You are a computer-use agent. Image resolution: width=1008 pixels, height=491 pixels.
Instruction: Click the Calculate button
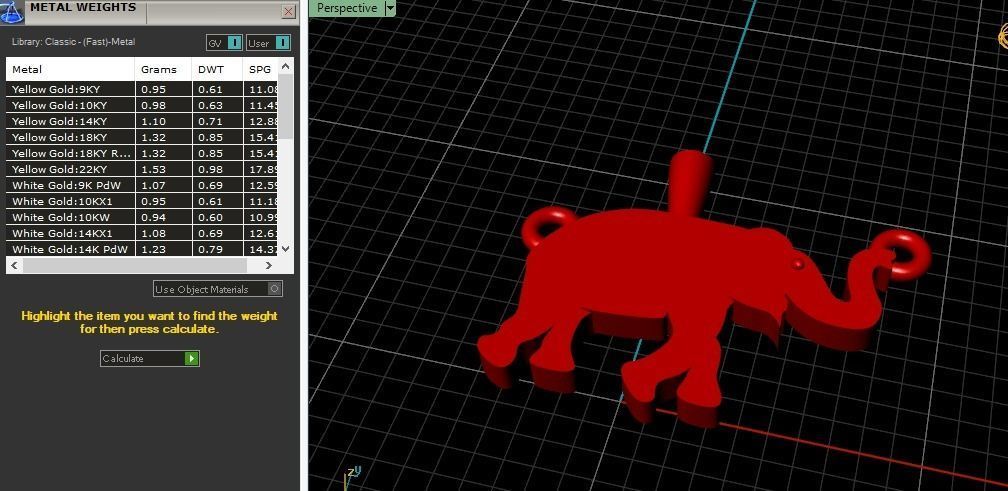pyautogui.click(x=150, y=359)
